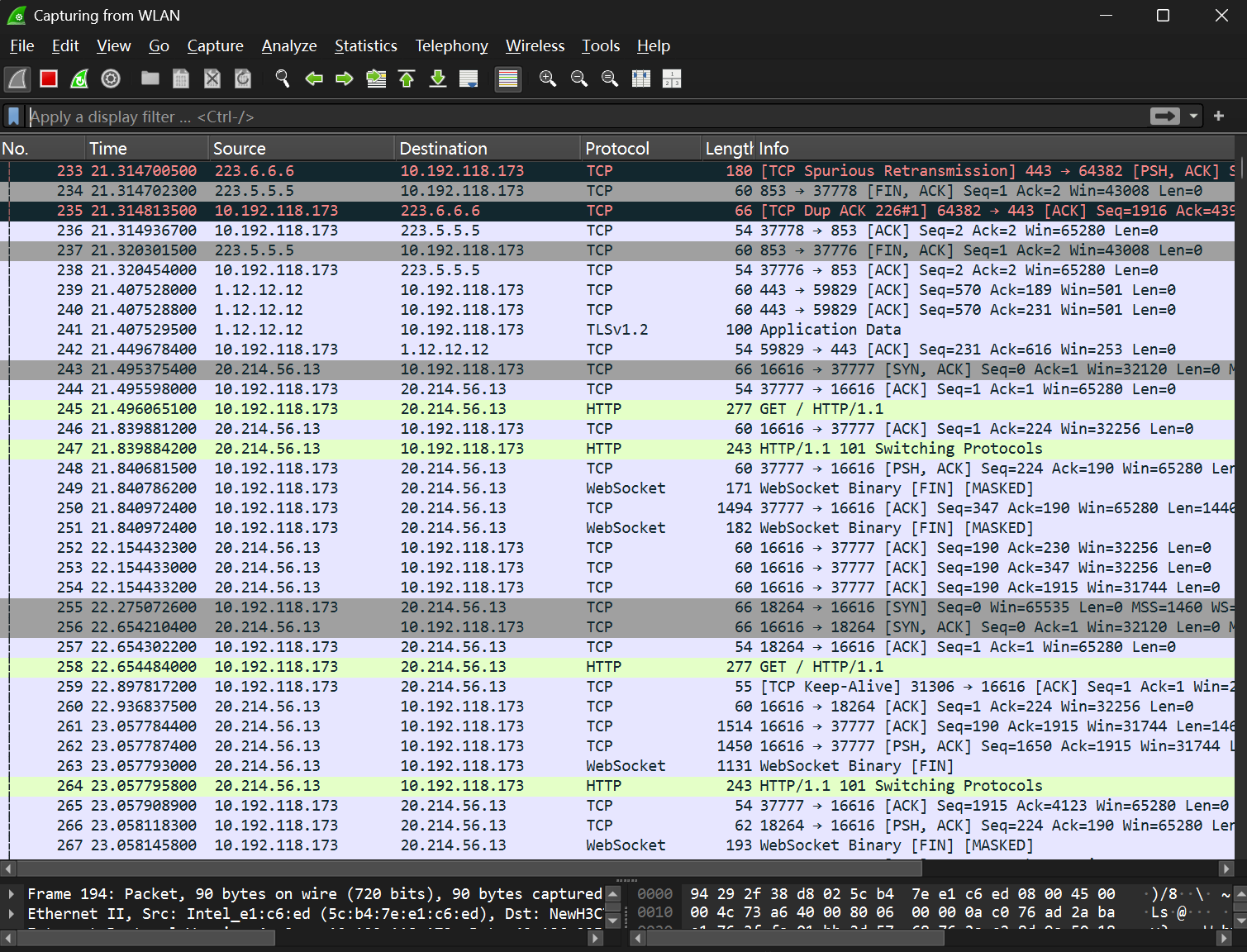
Task: Select packet 233 TCP Spurious Retransmission
Action: [617, 171]
